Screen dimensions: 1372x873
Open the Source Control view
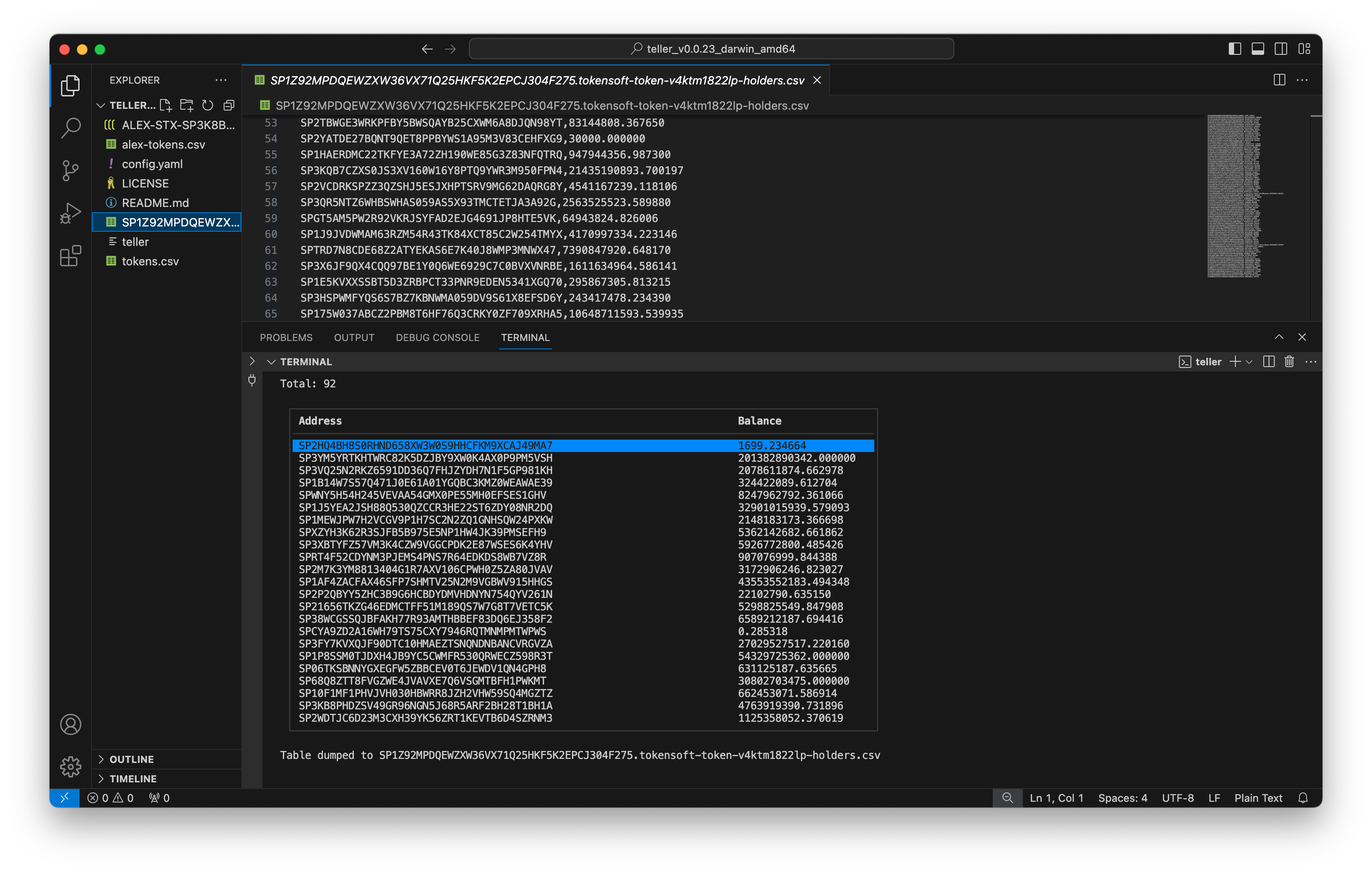coord(70,170)
